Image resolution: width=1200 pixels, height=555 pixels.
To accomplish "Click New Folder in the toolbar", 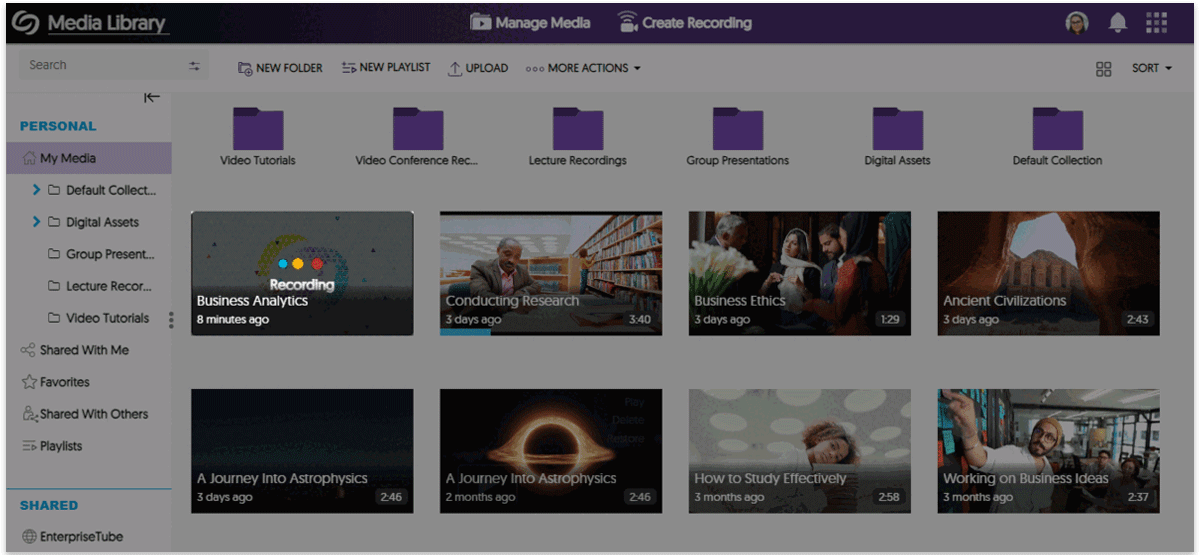I will pos(280,68).
